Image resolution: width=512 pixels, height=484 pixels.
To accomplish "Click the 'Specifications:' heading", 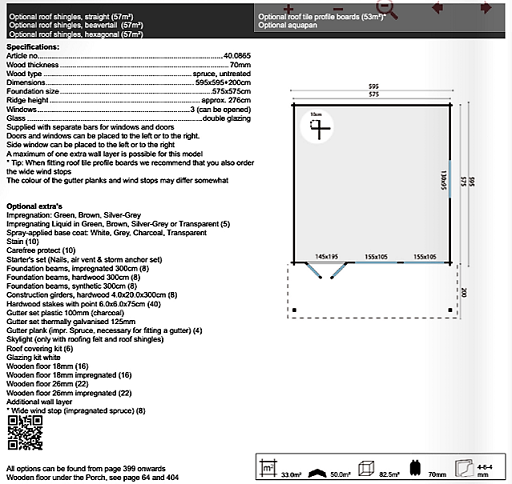I will (33, 47).
